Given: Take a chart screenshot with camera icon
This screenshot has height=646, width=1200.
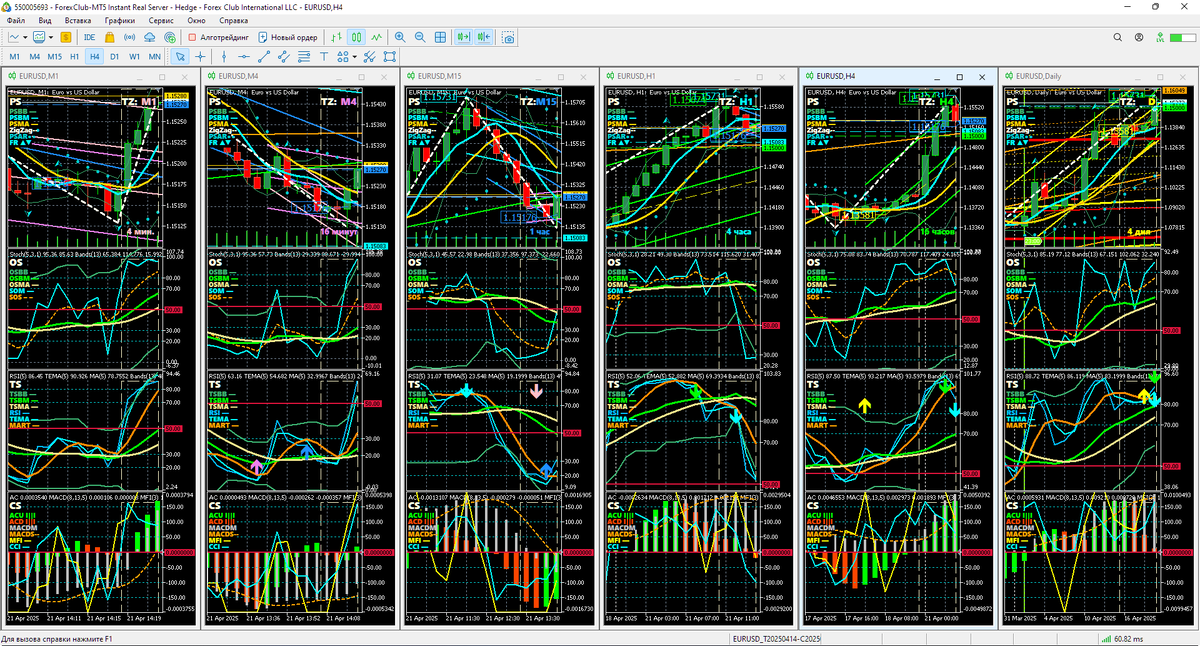Looking at the screenshot, I should pyautogui.click(x=509, y=37).
